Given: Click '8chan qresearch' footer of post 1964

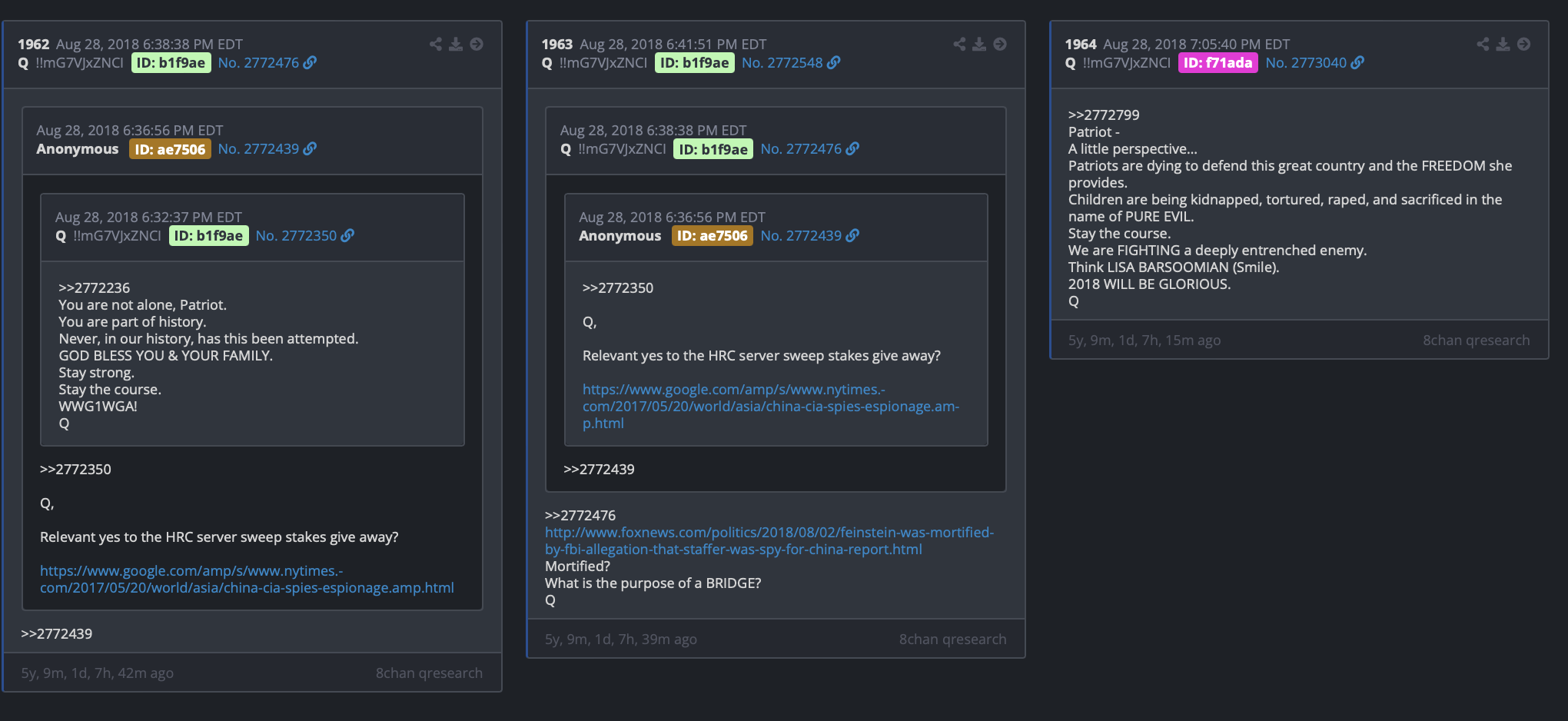Looking at the screenshot, I should click(x=1476, y=340).
